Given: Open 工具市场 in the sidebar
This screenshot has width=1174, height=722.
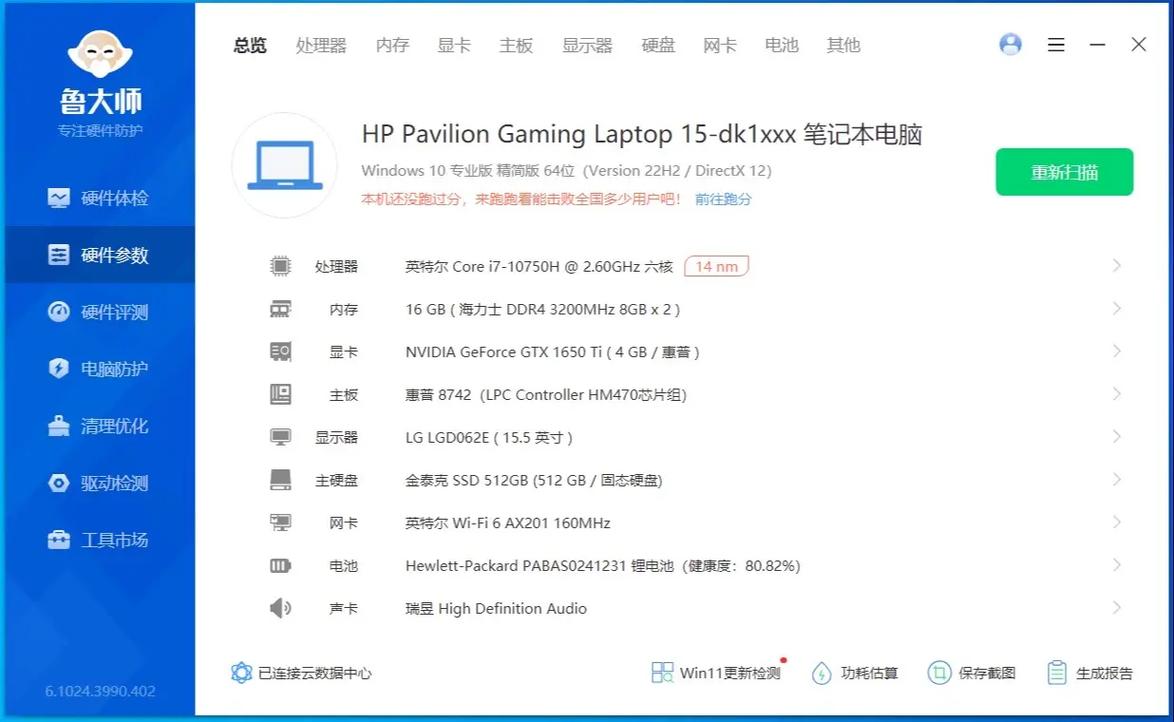Looking at the screenshot, I should 100,539.
